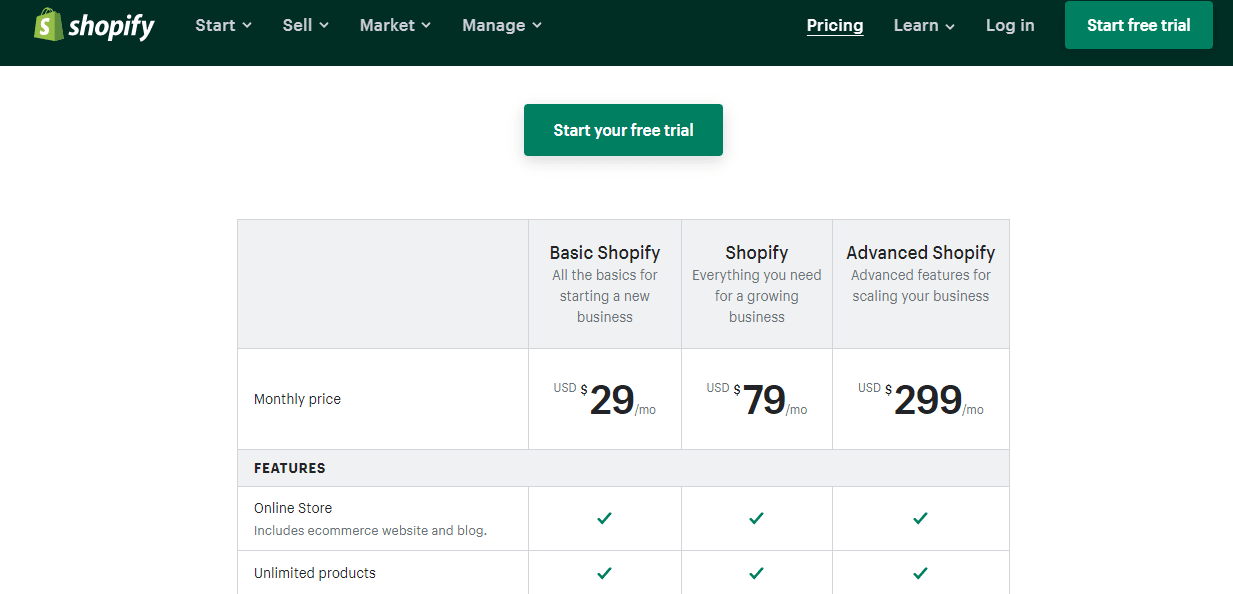Click the FEATURES section header
Screen dimensions: 1233x594
tap(290, 468)
